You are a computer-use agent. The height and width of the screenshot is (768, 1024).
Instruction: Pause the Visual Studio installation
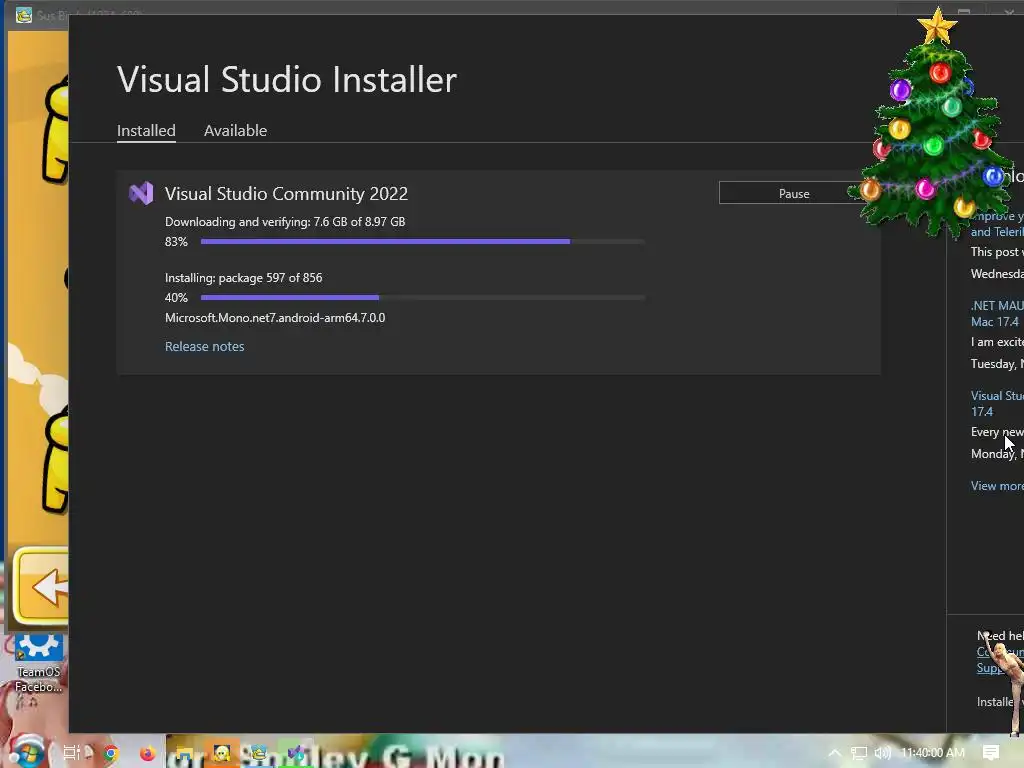click(x=793, y=193)
